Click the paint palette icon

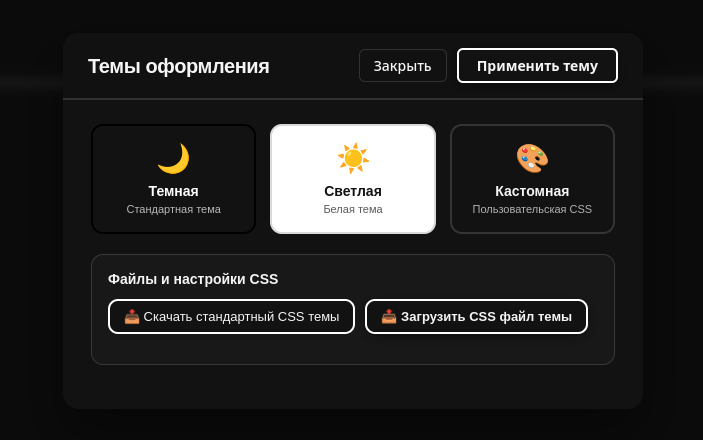(x=532, y=158)
